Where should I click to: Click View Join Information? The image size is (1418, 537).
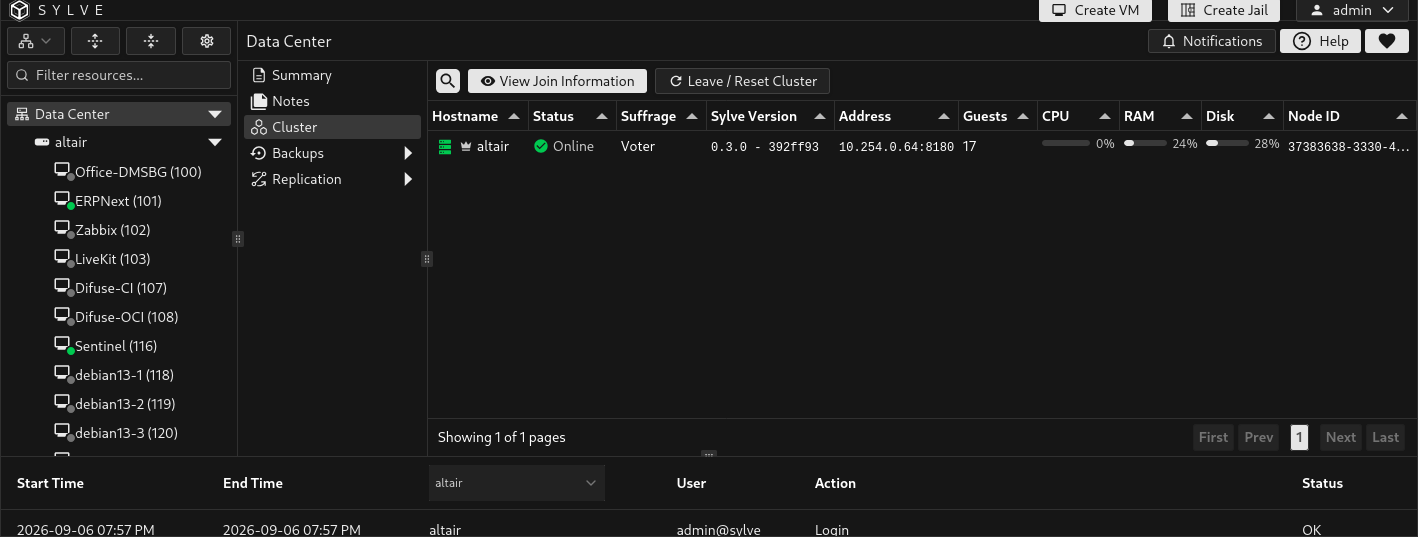click(x=557, y=81)
